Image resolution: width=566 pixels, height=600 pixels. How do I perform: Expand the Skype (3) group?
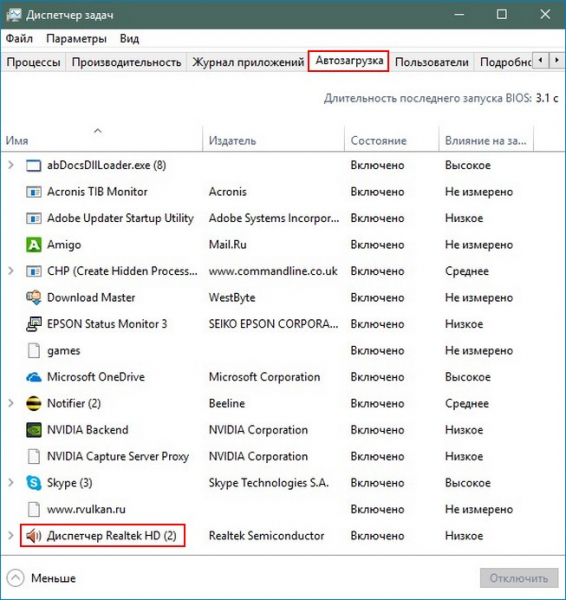click(11, 483)
